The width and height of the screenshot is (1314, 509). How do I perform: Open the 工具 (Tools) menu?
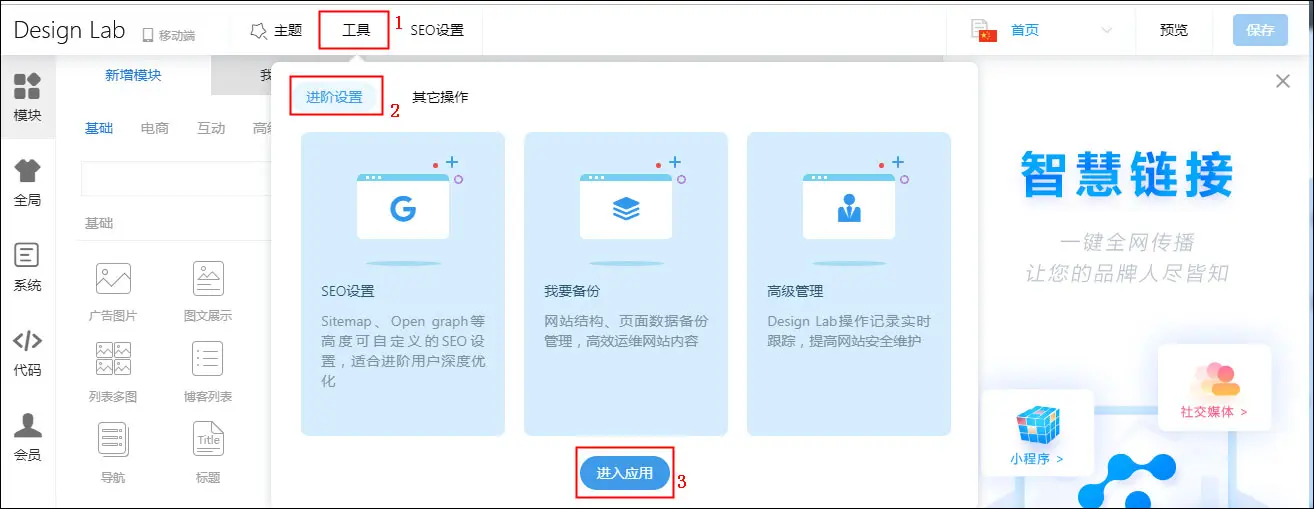tap(355, 30)
